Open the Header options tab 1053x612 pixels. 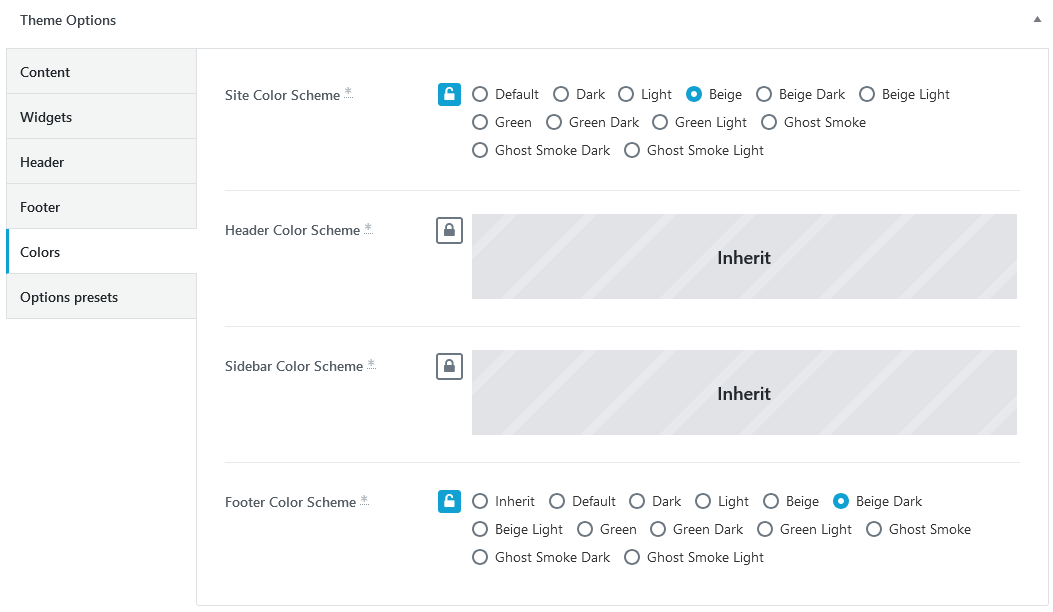pos(101,162)
